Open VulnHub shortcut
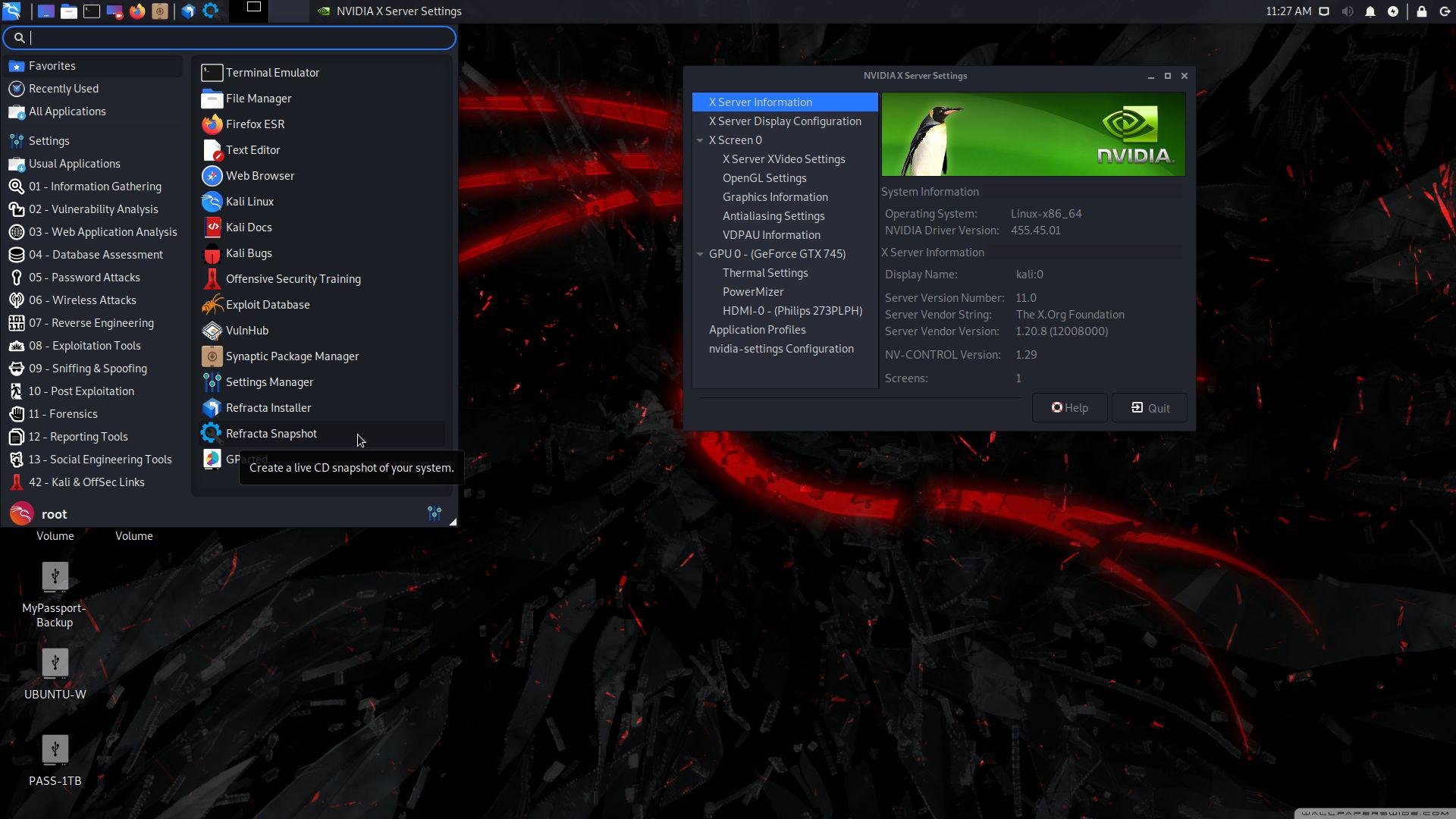 coord(246,331)
